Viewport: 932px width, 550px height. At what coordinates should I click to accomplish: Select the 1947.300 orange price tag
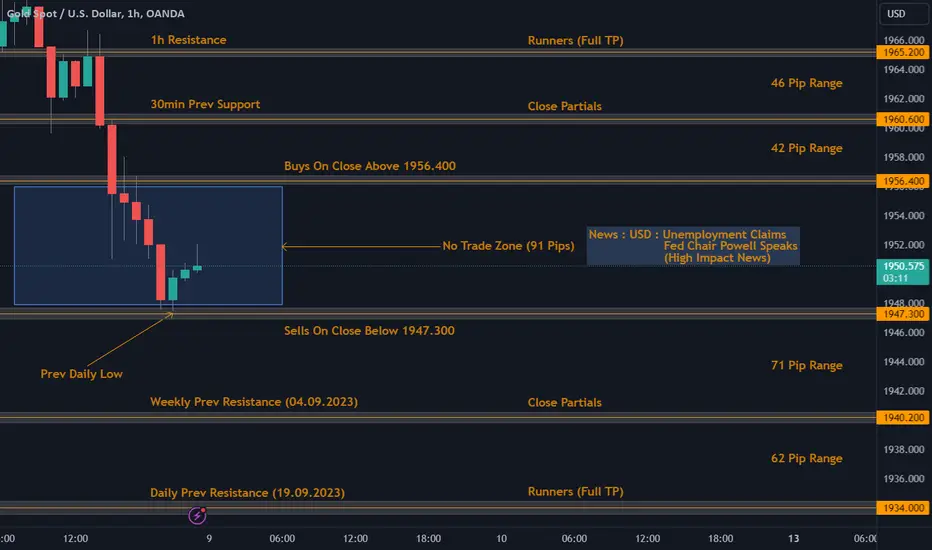903,314
